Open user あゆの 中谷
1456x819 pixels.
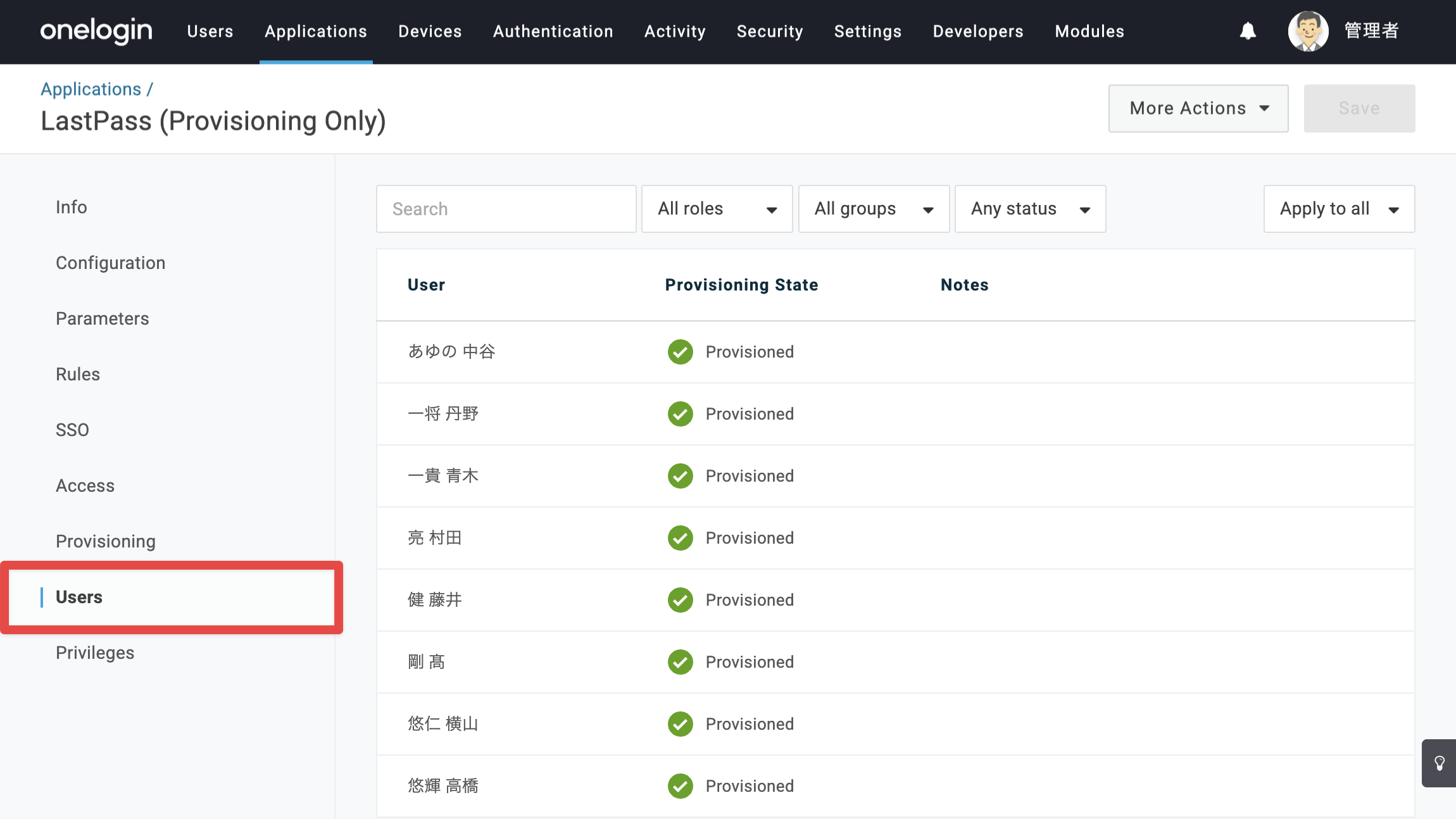pyautogui.click(x=451, y=351)
